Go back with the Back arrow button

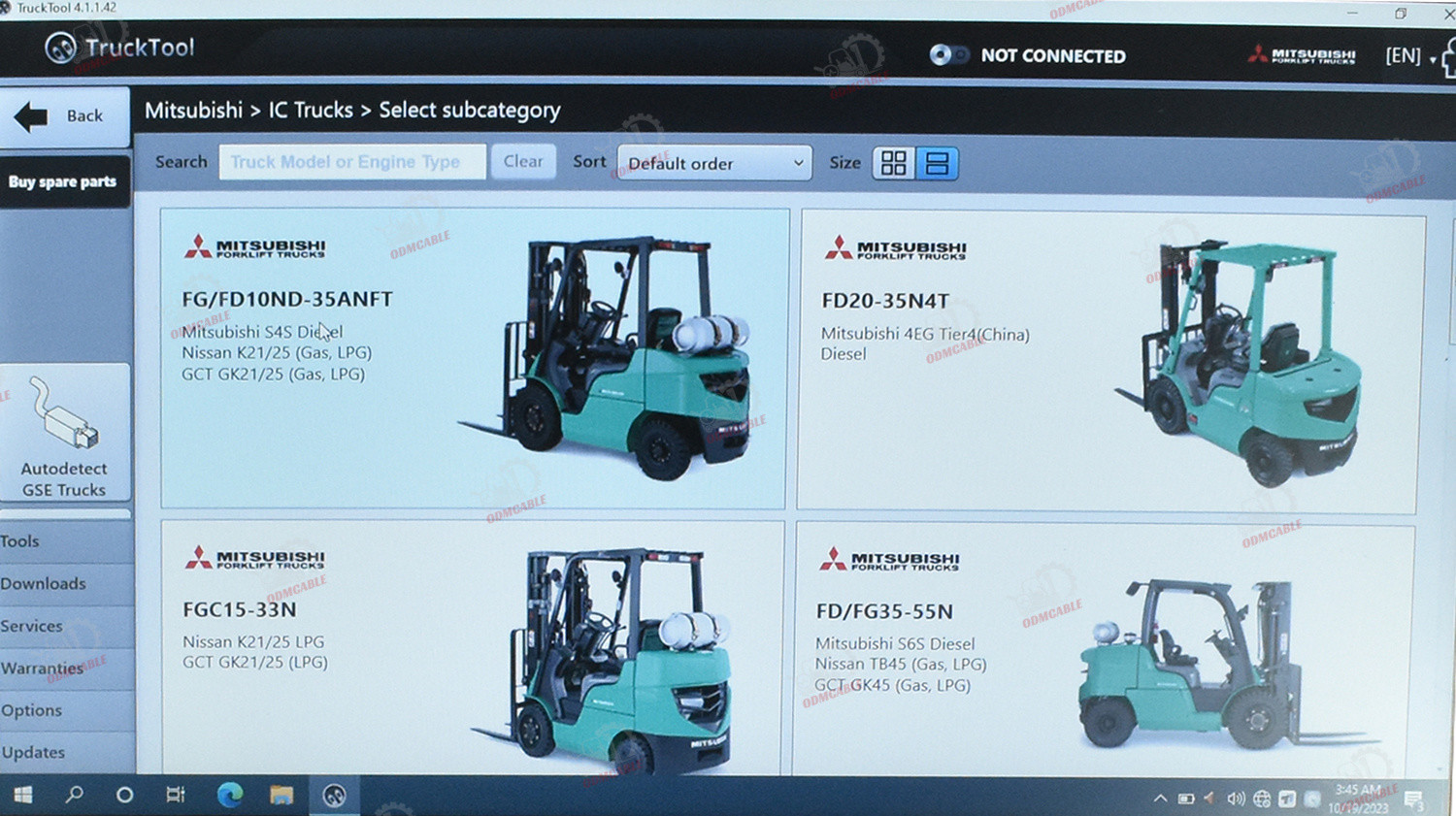pos(64,116)
